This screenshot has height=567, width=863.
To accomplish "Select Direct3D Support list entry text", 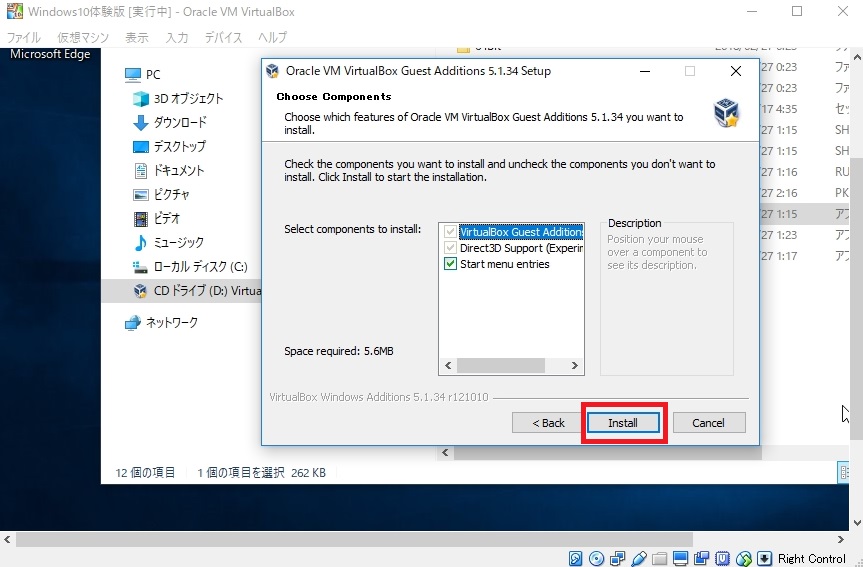I will pos(521,248).
